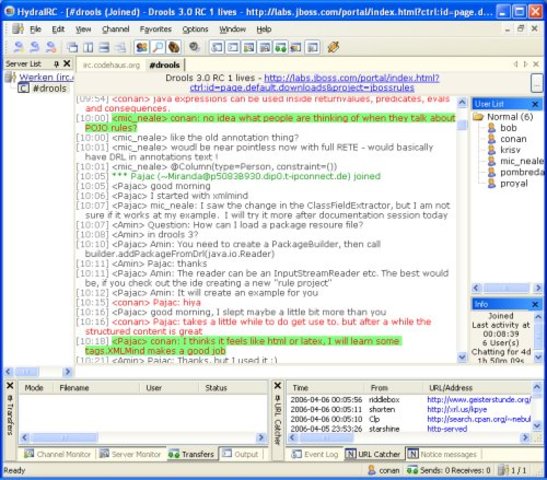Close the Info panel
The height and width of the screenshot is (480, 547).
[535, 305]
